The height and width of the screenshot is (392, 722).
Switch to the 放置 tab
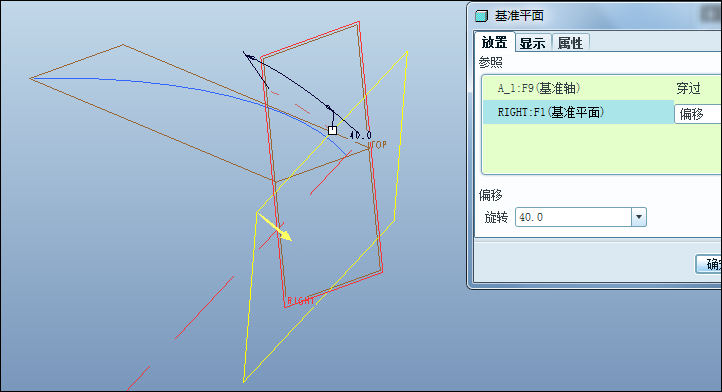(x=495, y=42)
